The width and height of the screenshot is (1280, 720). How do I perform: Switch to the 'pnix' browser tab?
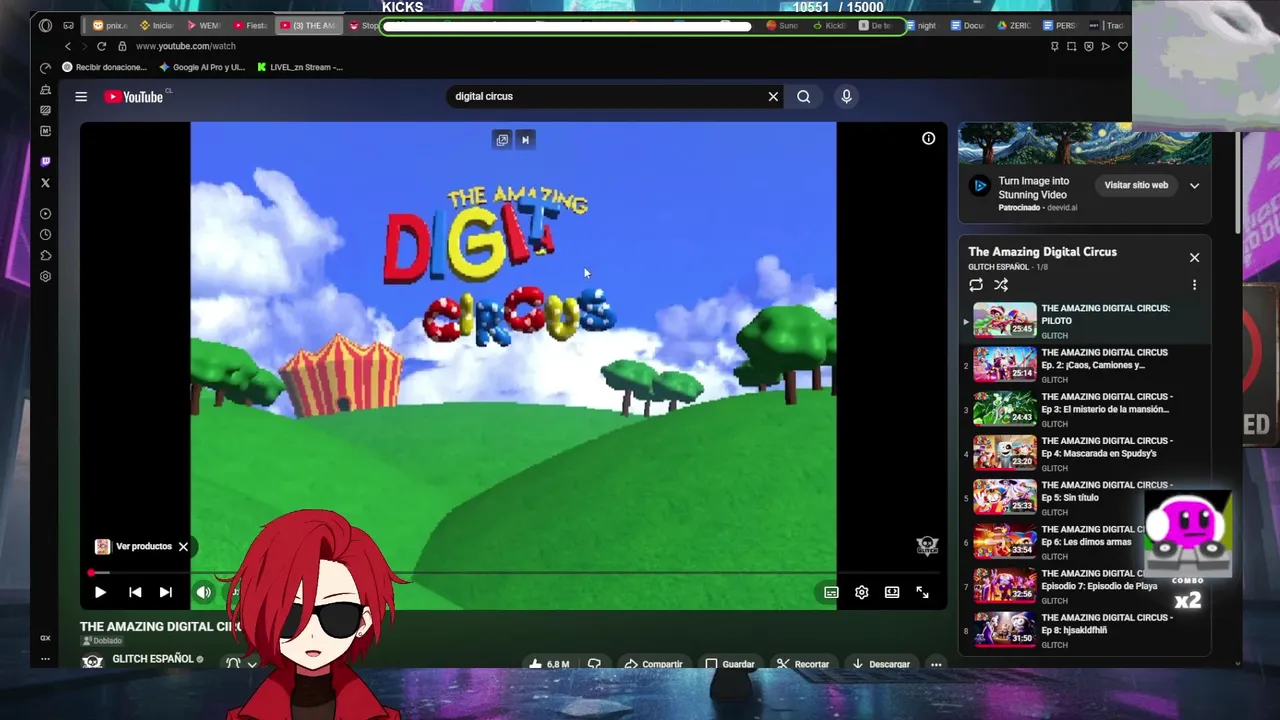point(110,25)
